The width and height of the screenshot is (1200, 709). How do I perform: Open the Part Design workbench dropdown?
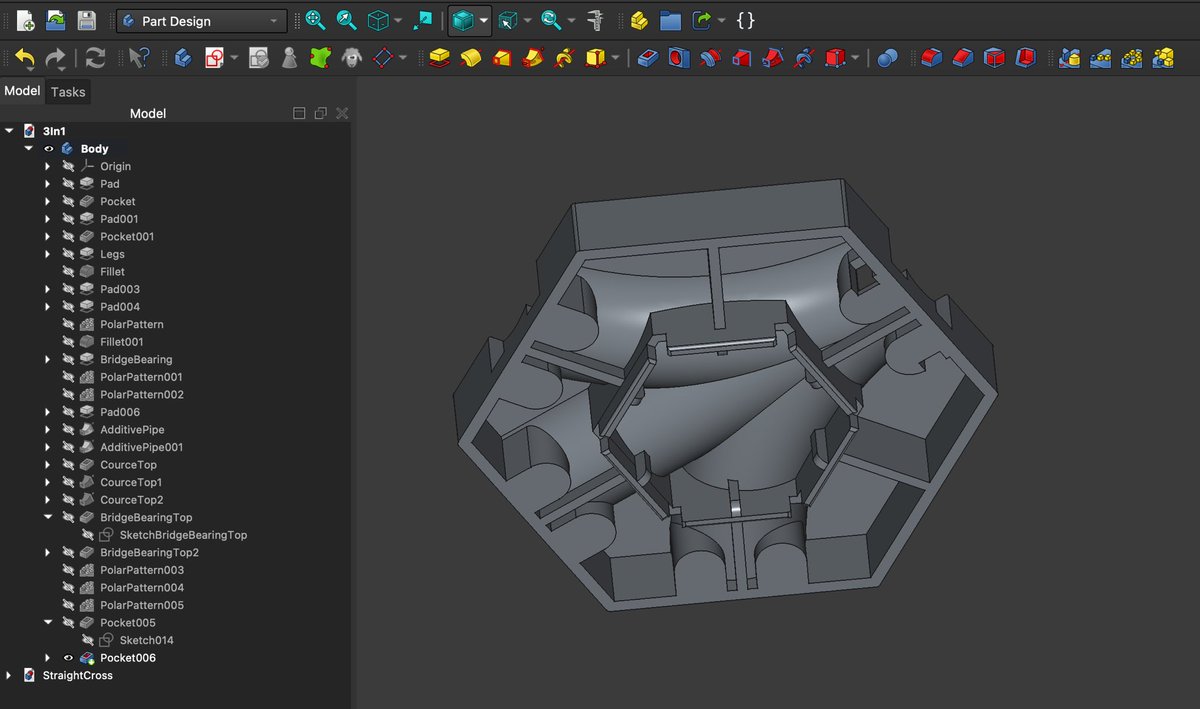coord(202,21)
